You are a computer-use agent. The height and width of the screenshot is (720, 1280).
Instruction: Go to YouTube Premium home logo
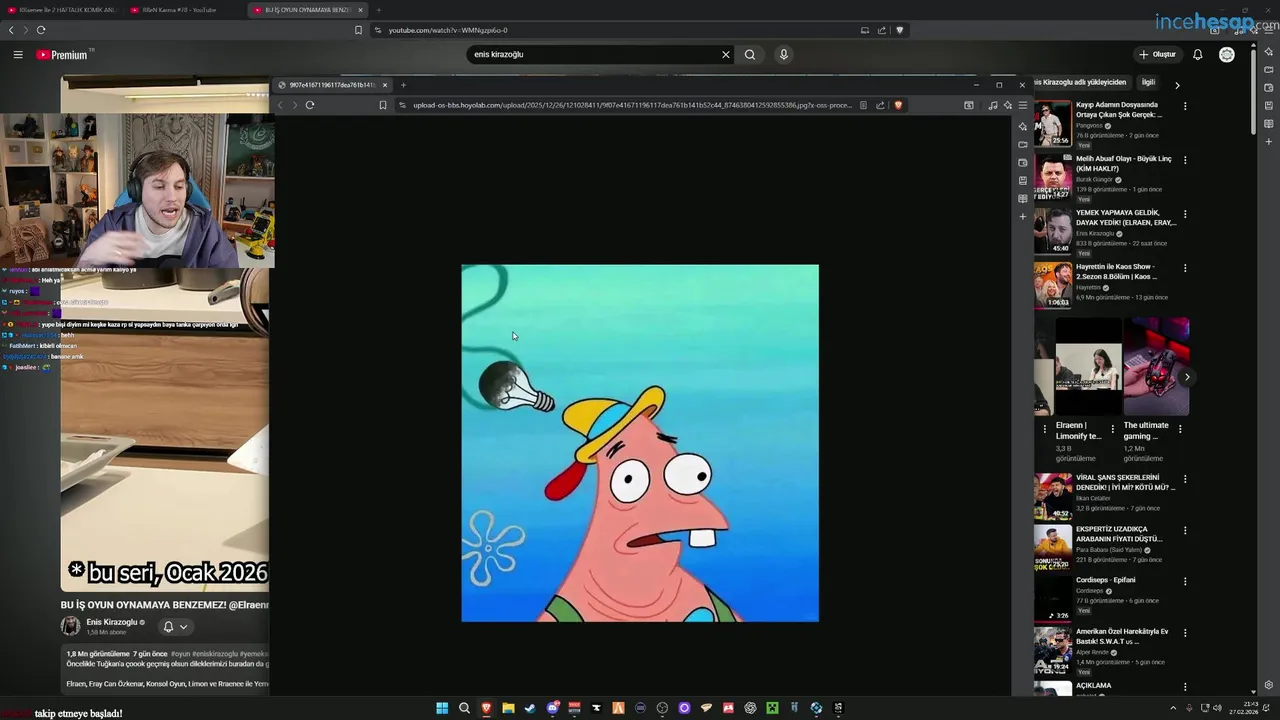(x=62, y=55)
